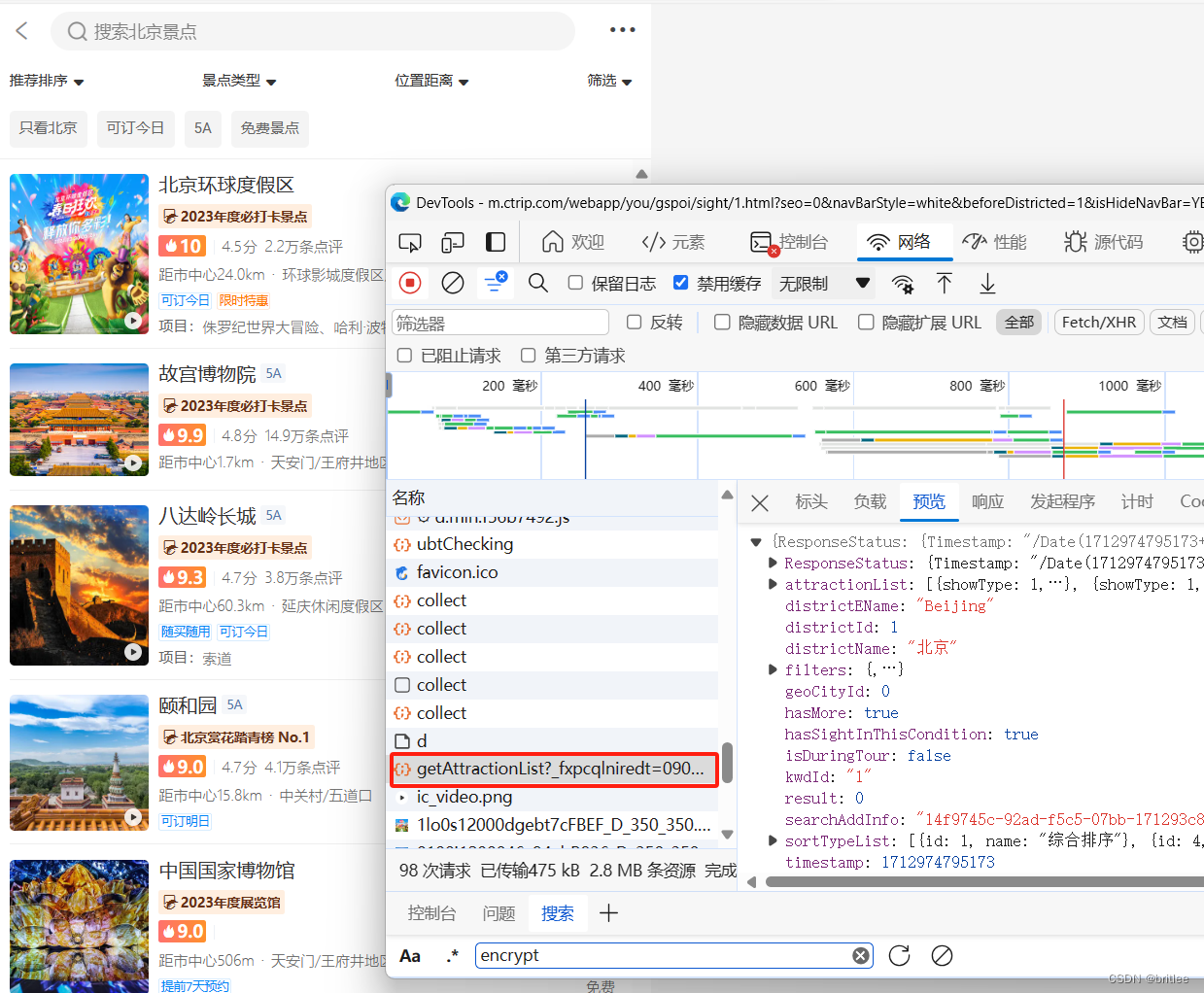1204x993 pixels.
Task: Uncheck the 禁用缓存 checkbox
Action: tap(681, 283)
